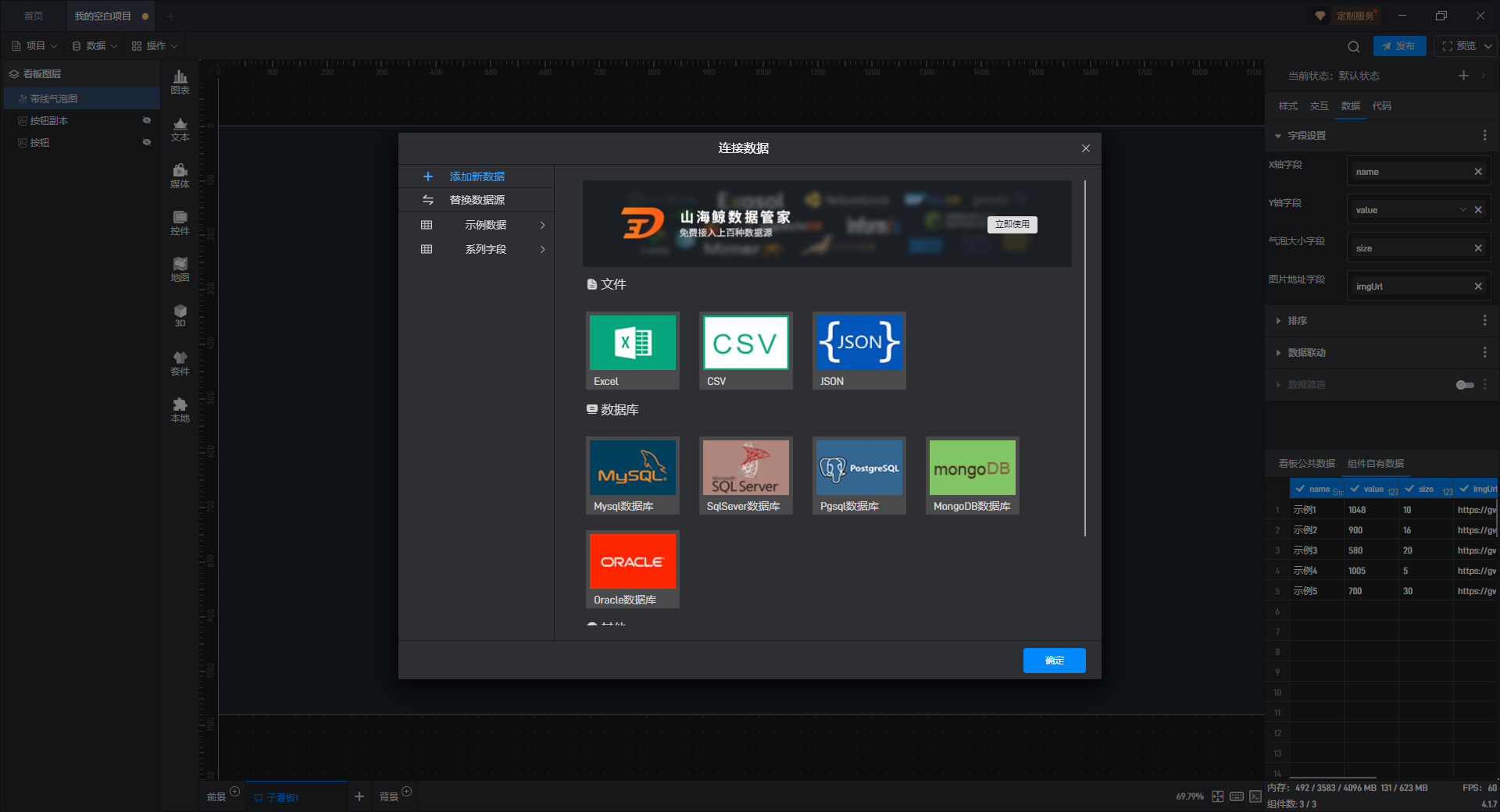The width and height of the screenshot is (1500, 812).
Task: Click the dialog's vertical scrollbar
Action: (1084, 358)
